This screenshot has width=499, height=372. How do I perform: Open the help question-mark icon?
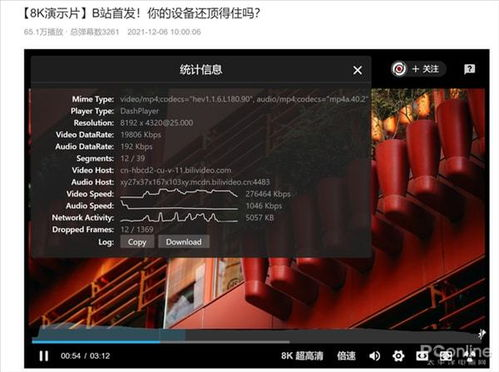[469, 69]
